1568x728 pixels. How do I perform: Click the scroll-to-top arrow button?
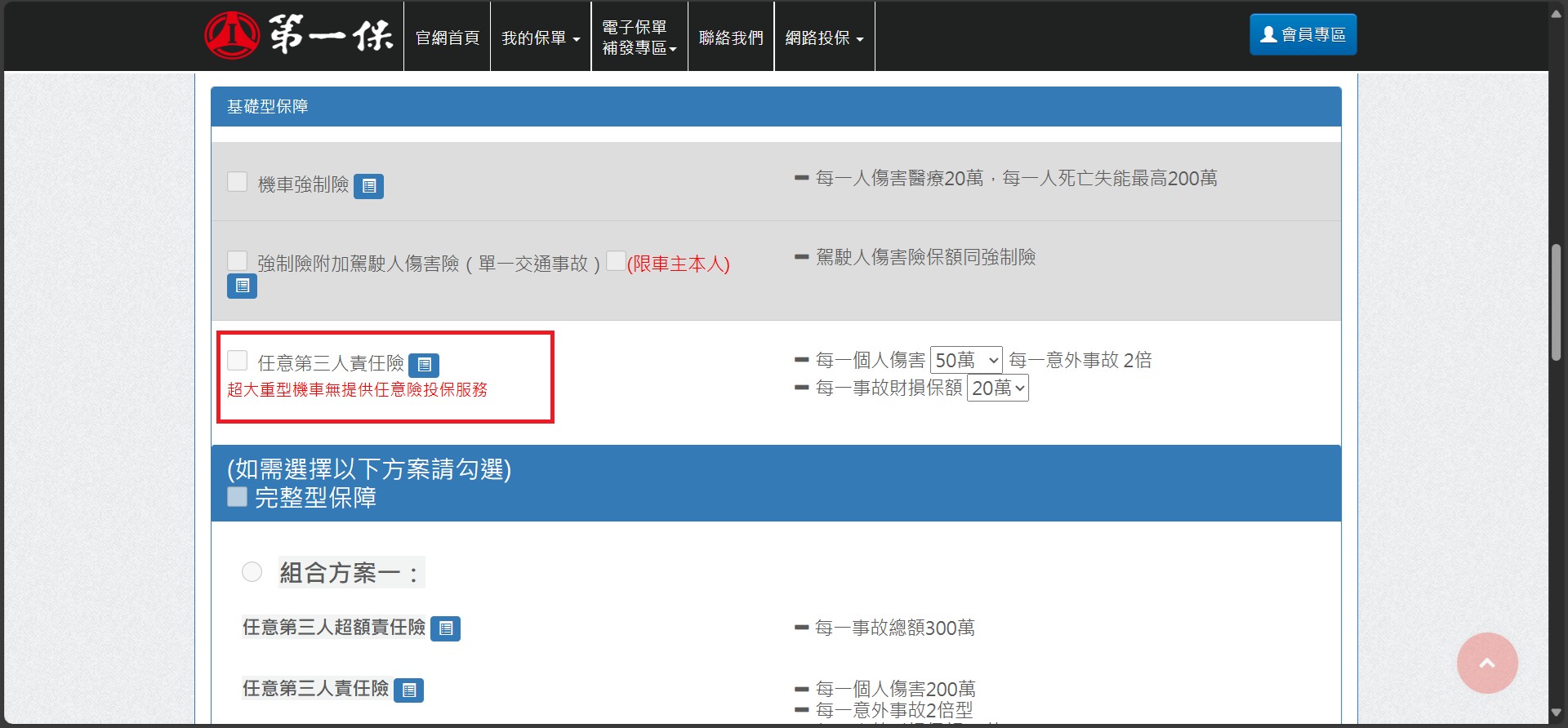click(1487, 663)
